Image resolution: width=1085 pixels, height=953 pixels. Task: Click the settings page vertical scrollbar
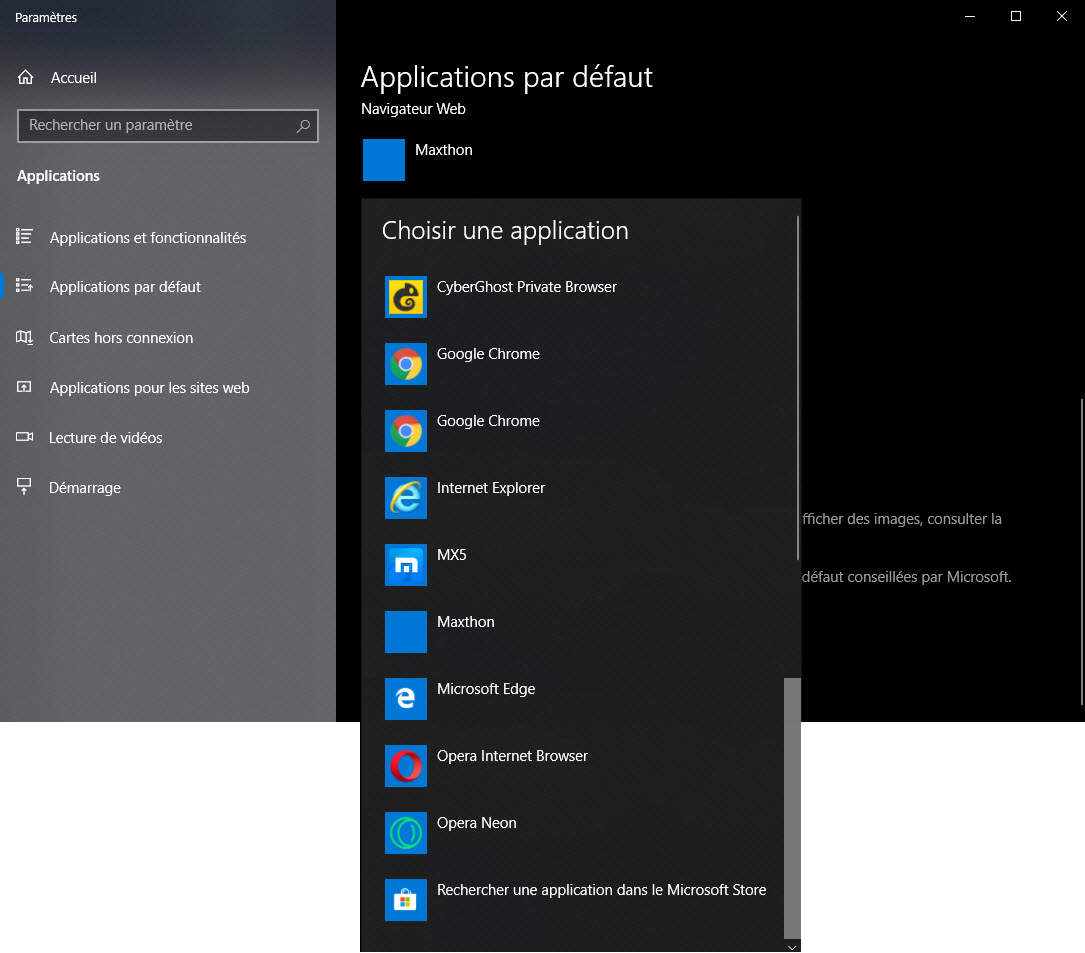click(x=1082, y=552)
